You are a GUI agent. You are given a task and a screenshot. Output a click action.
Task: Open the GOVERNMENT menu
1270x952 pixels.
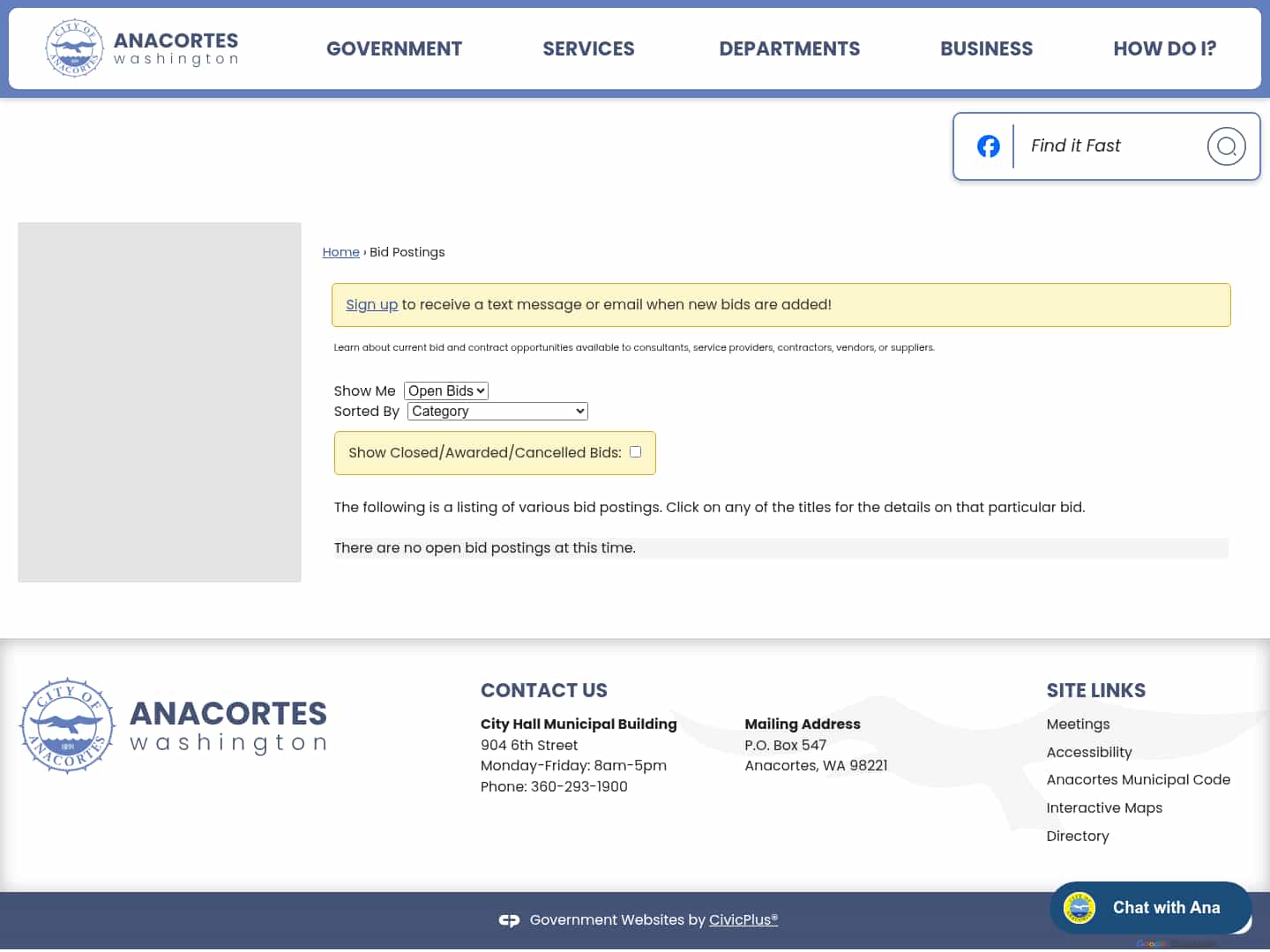(x=394, y=48)
